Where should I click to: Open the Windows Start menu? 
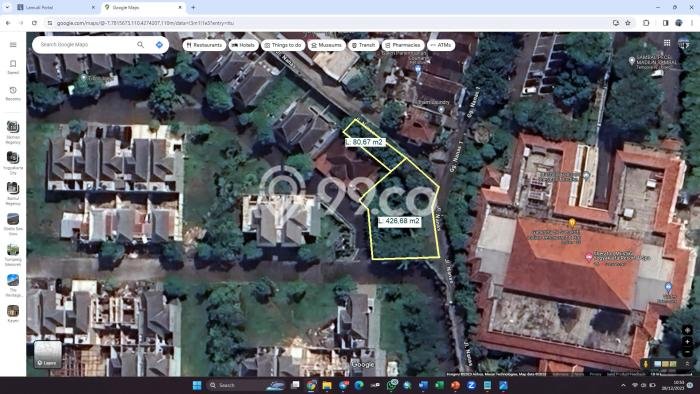pyautogui.click(x=197, y=385)
